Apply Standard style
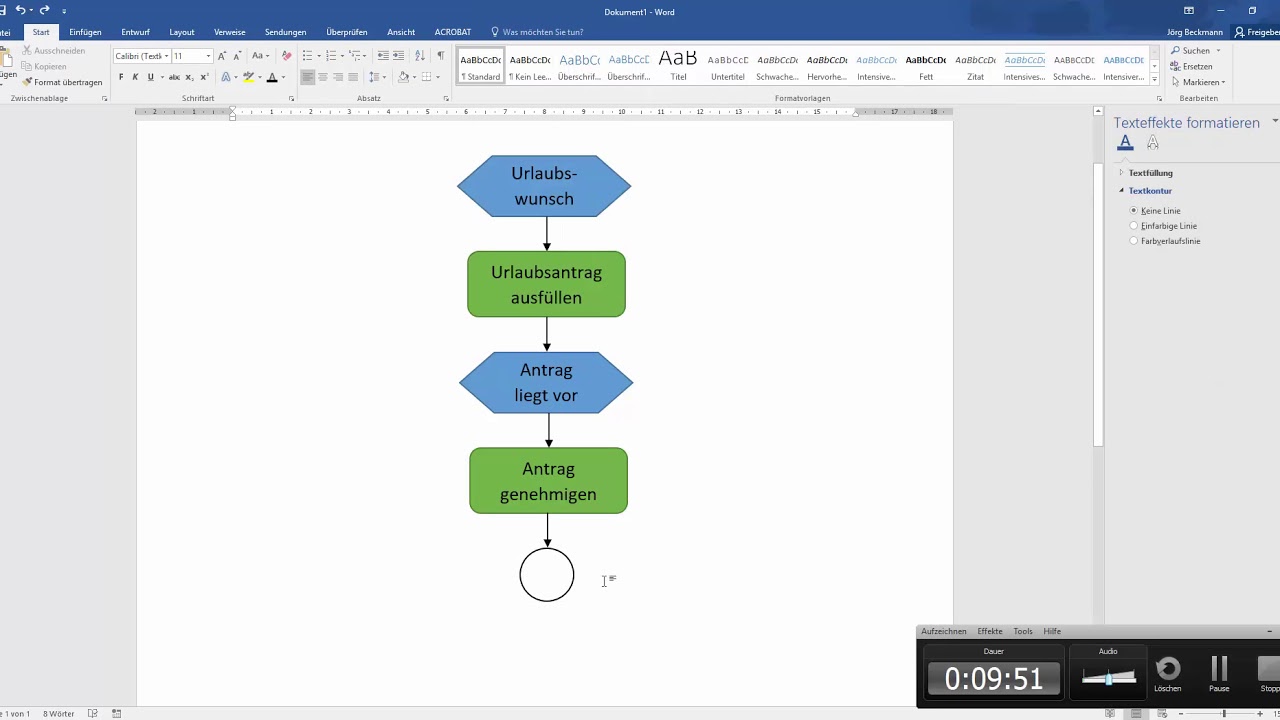Screen dimensions: 1280x720 (x=481, y=66)
